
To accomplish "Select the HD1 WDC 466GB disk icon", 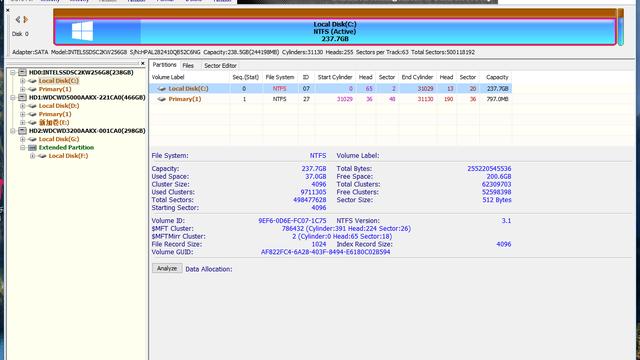I will (22, 98).
